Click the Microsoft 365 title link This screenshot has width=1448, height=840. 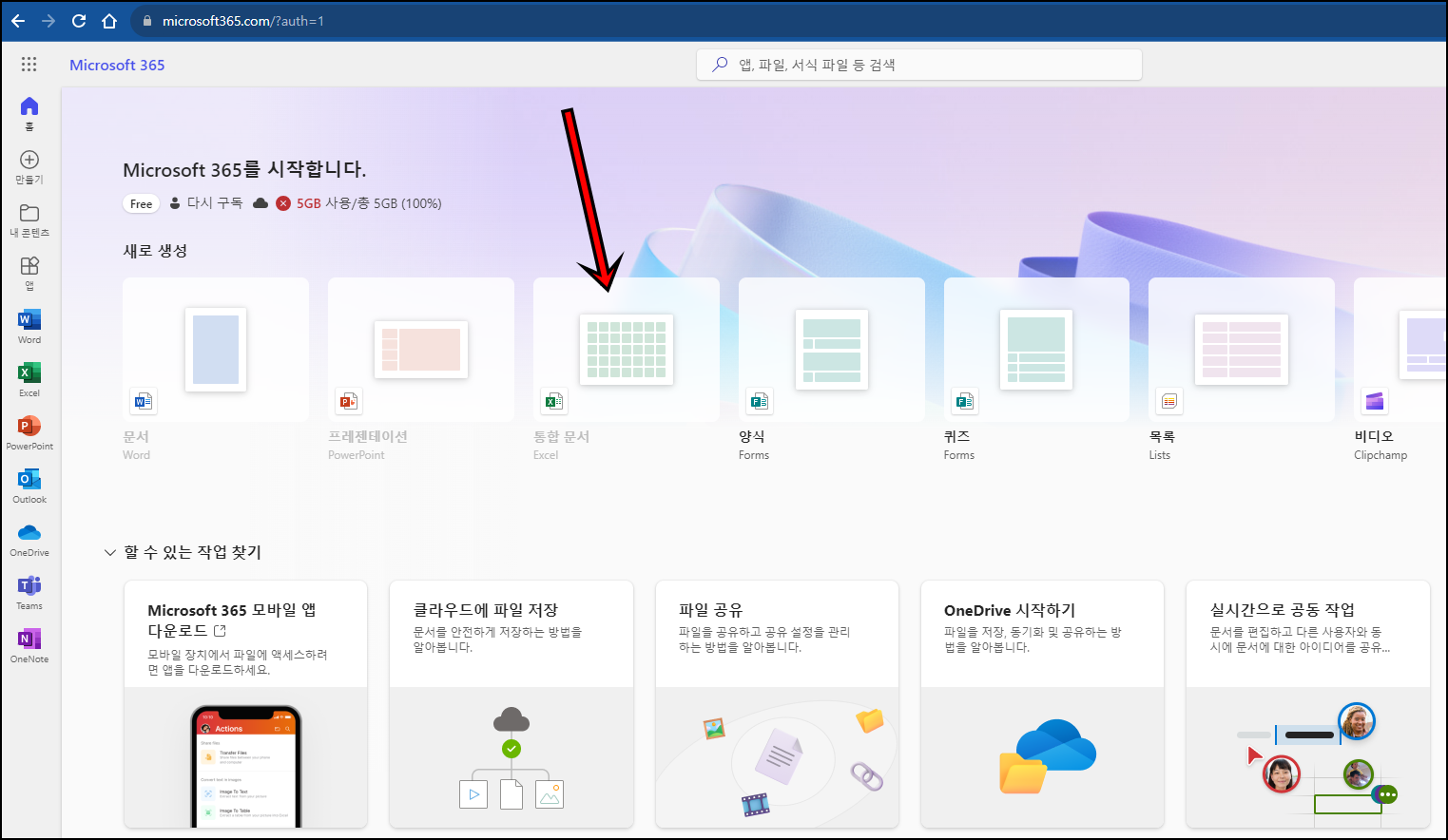117,65
